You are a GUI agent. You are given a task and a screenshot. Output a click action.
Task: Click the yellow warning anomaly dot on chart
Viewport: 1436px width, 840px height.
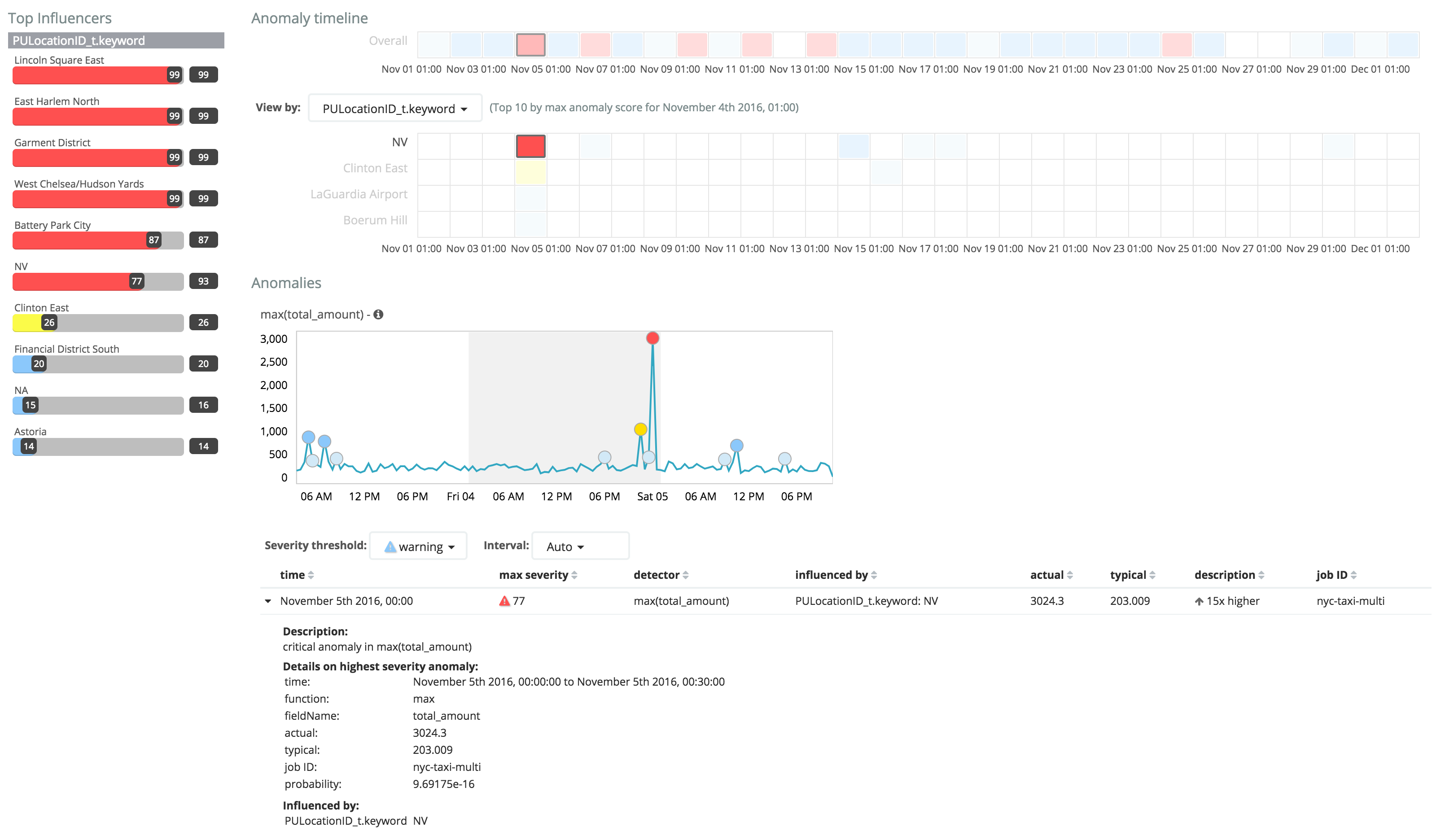(x=640, y=429)
